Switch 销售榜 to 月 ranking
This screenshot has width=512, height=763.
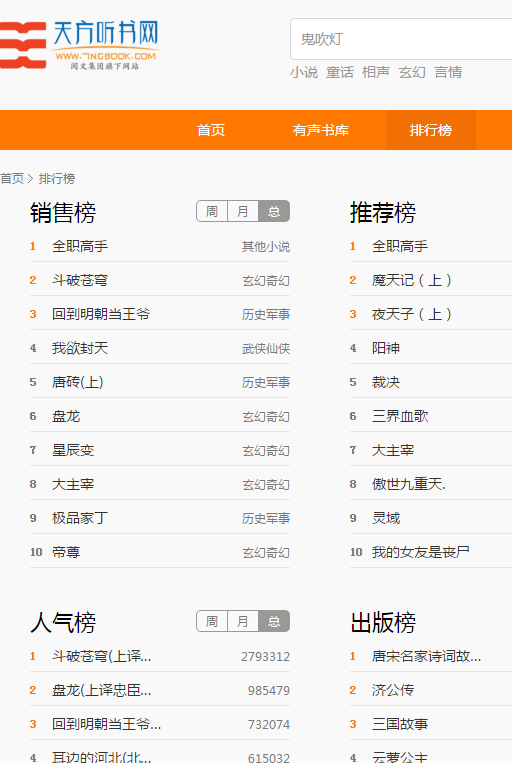tap(243, 211)
